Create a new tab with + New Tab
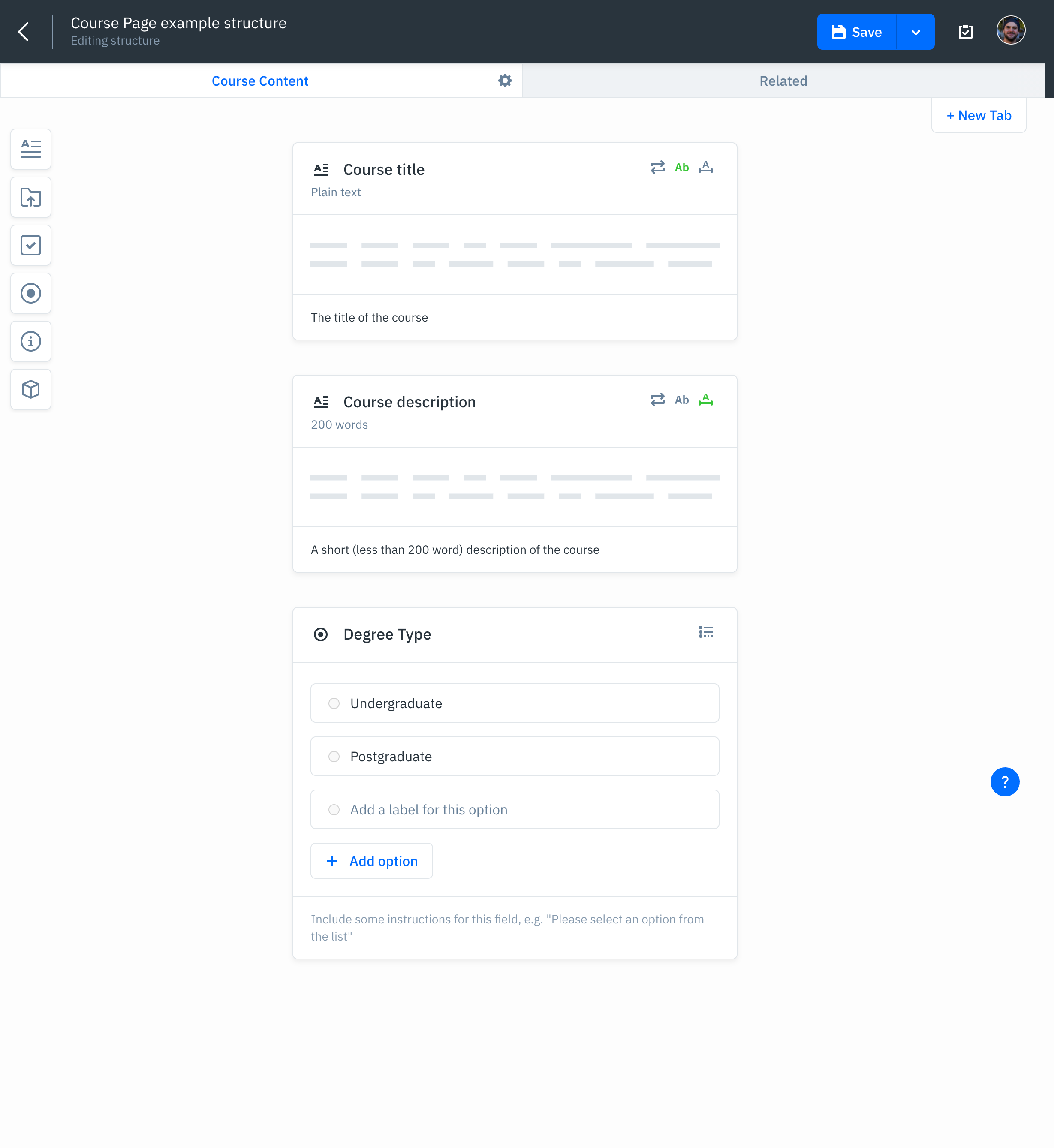Viewport: 1054px width, 1148px height. pos(978,115)
